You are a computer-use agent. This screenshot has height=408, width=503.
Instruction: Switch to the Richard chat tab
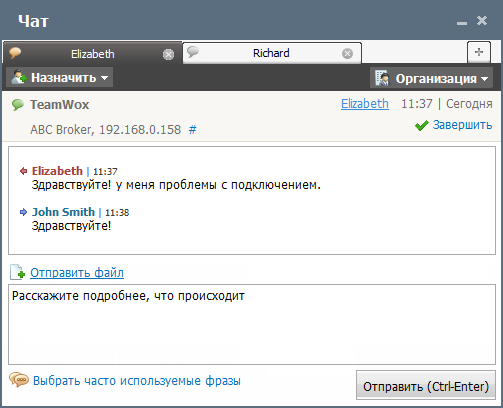pos(271,53)
